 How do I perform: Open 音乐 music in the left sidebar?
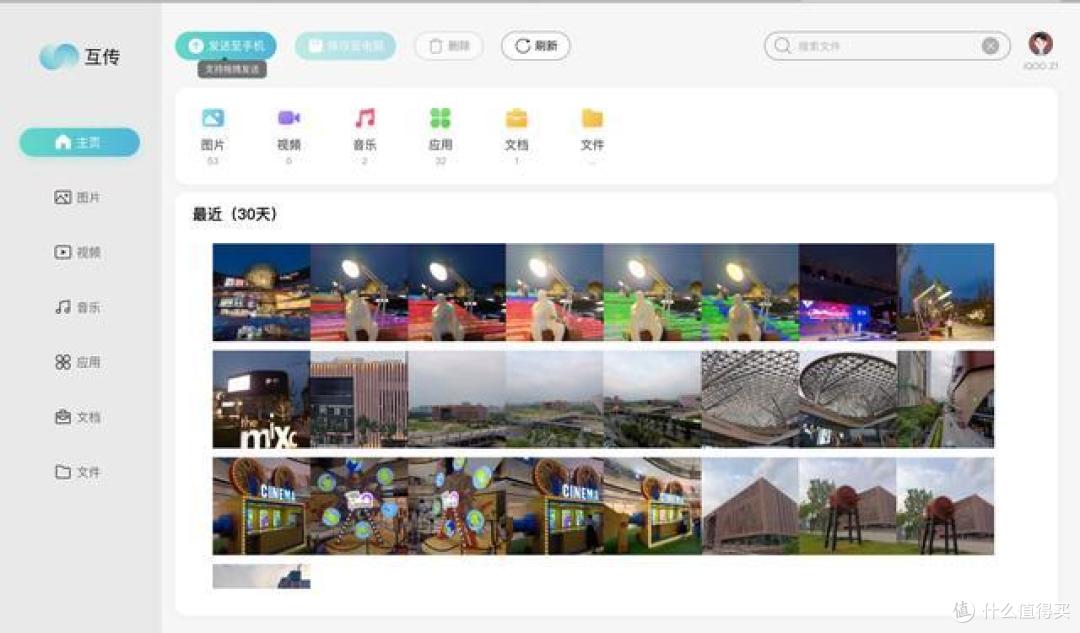[x=78, y=307]
